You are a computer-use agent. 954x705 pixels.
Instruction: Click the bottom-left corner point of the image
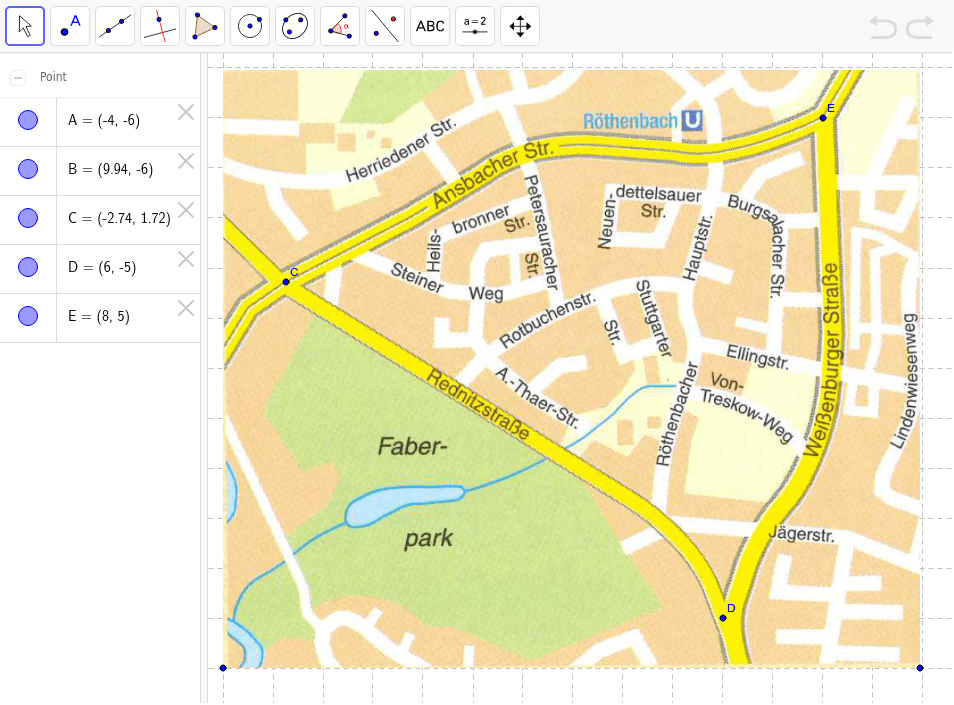223,668
